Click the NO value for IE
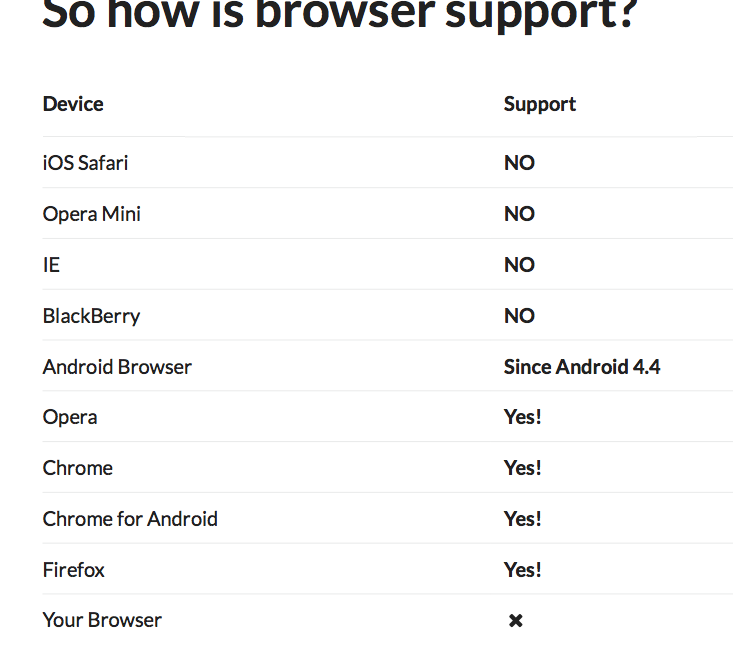This screenshot has width=733, height=664. (519, 265)
